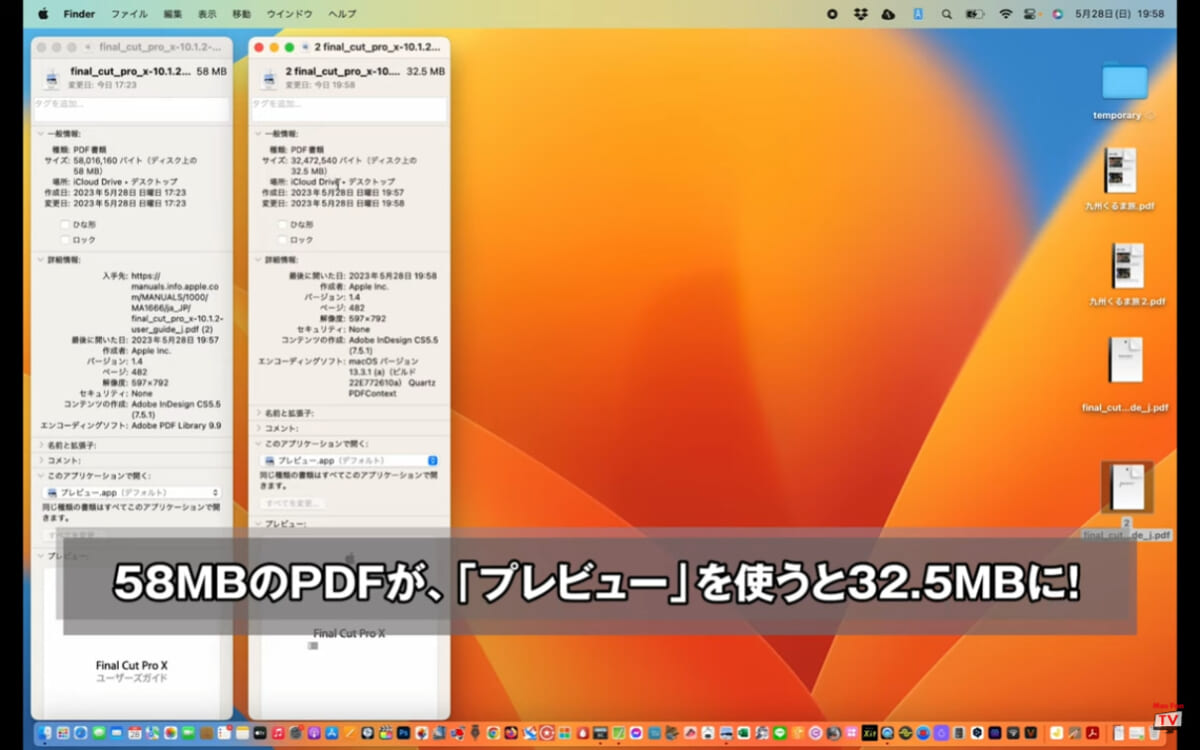Open the 表示 menu
This screenshot has width=1200, height=750.
tap(207, 14)
